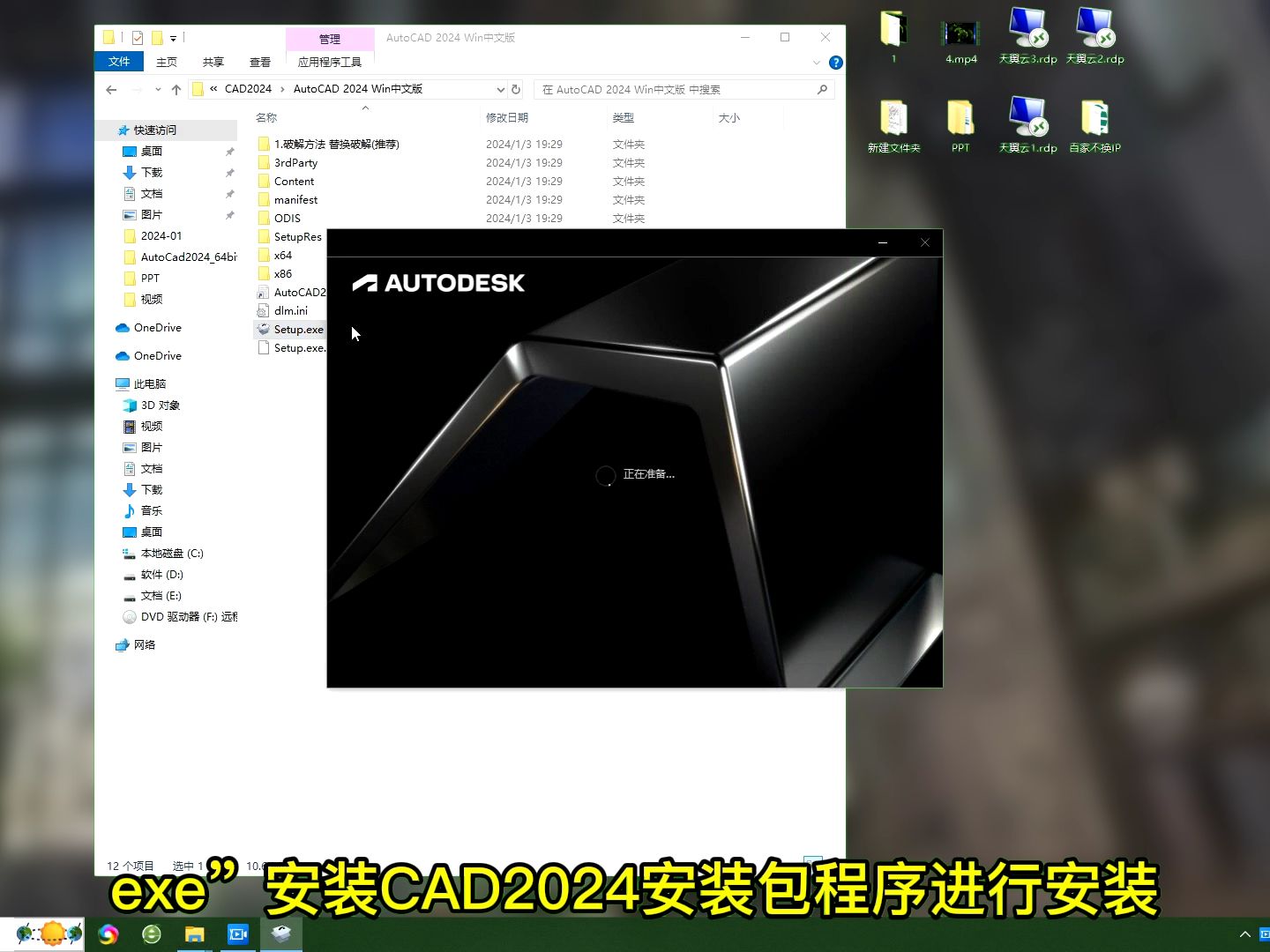Switch to the 主页 ribbon tab

(x=167, y=62)
